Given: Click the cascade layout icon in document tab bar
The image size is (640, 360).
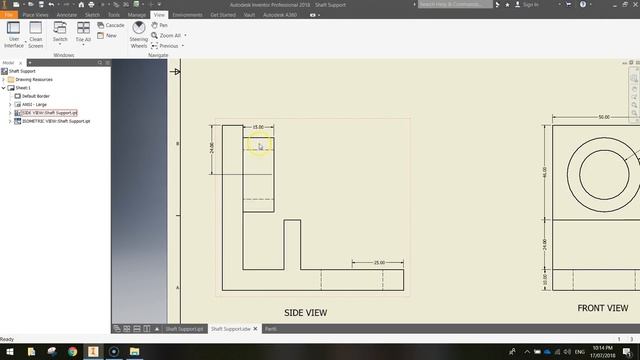Looking at the screenshot, I should pos(117,329).
